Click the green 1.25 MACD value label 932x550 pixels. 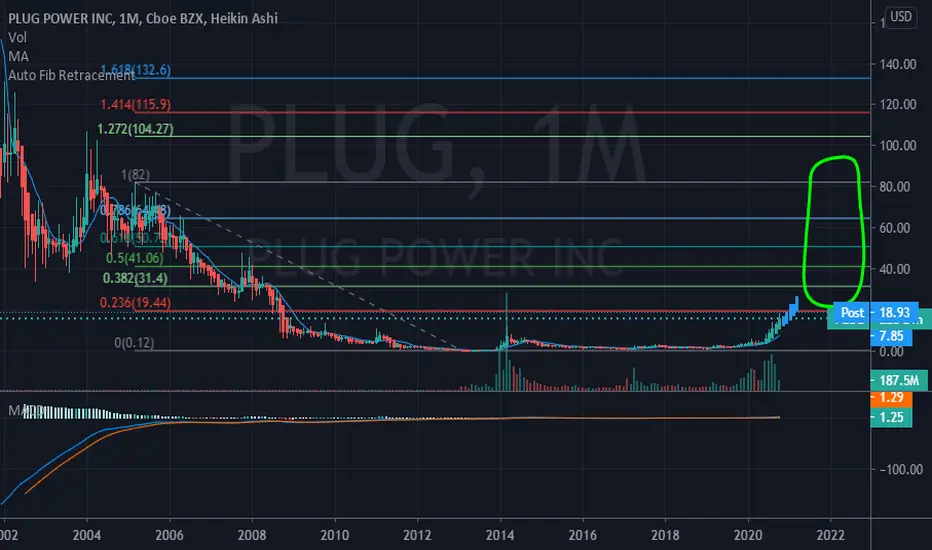tap(891, 417)
